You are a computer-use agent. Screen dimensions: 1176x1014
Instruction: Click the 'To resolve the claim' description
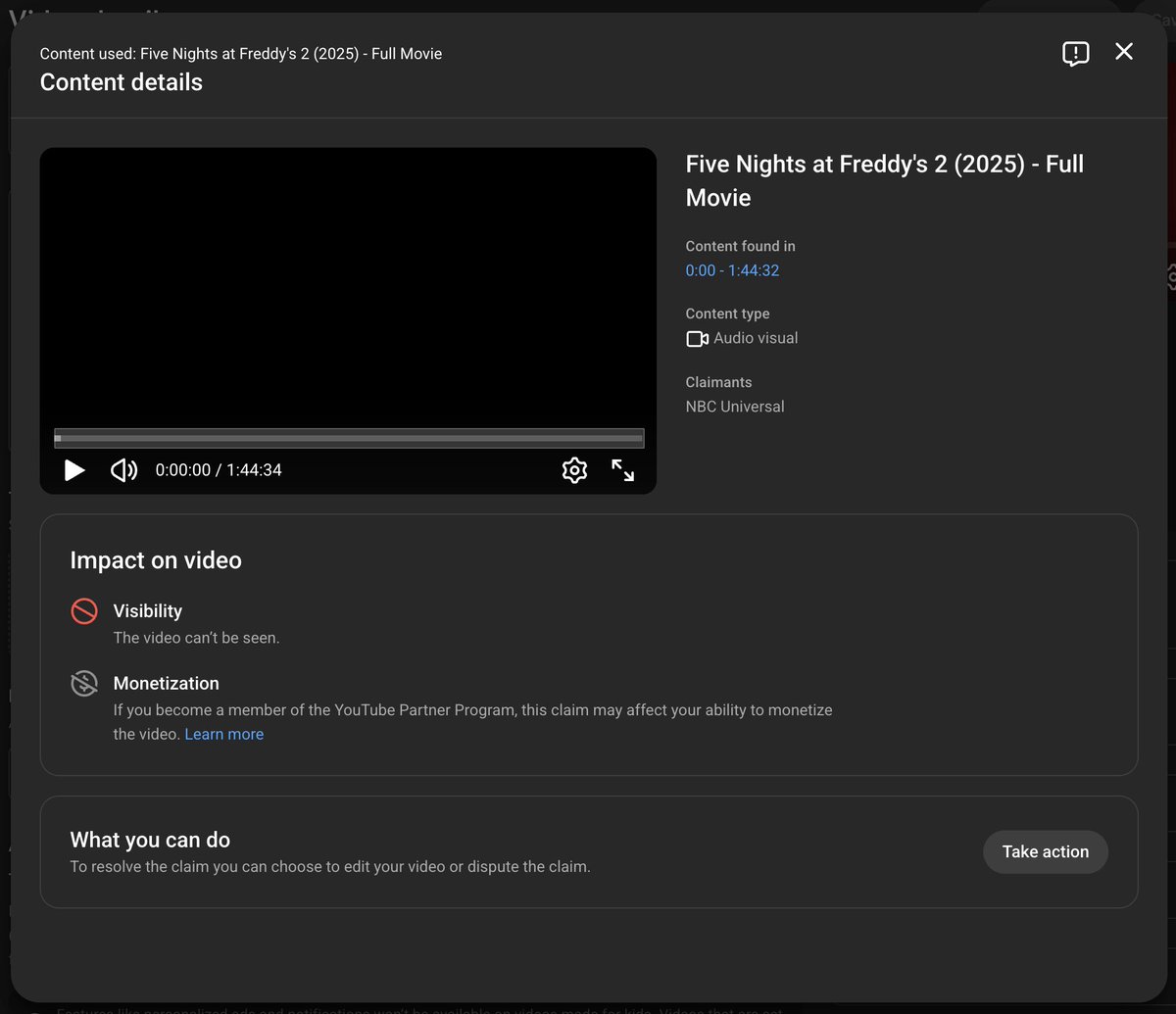pos(330,867)
